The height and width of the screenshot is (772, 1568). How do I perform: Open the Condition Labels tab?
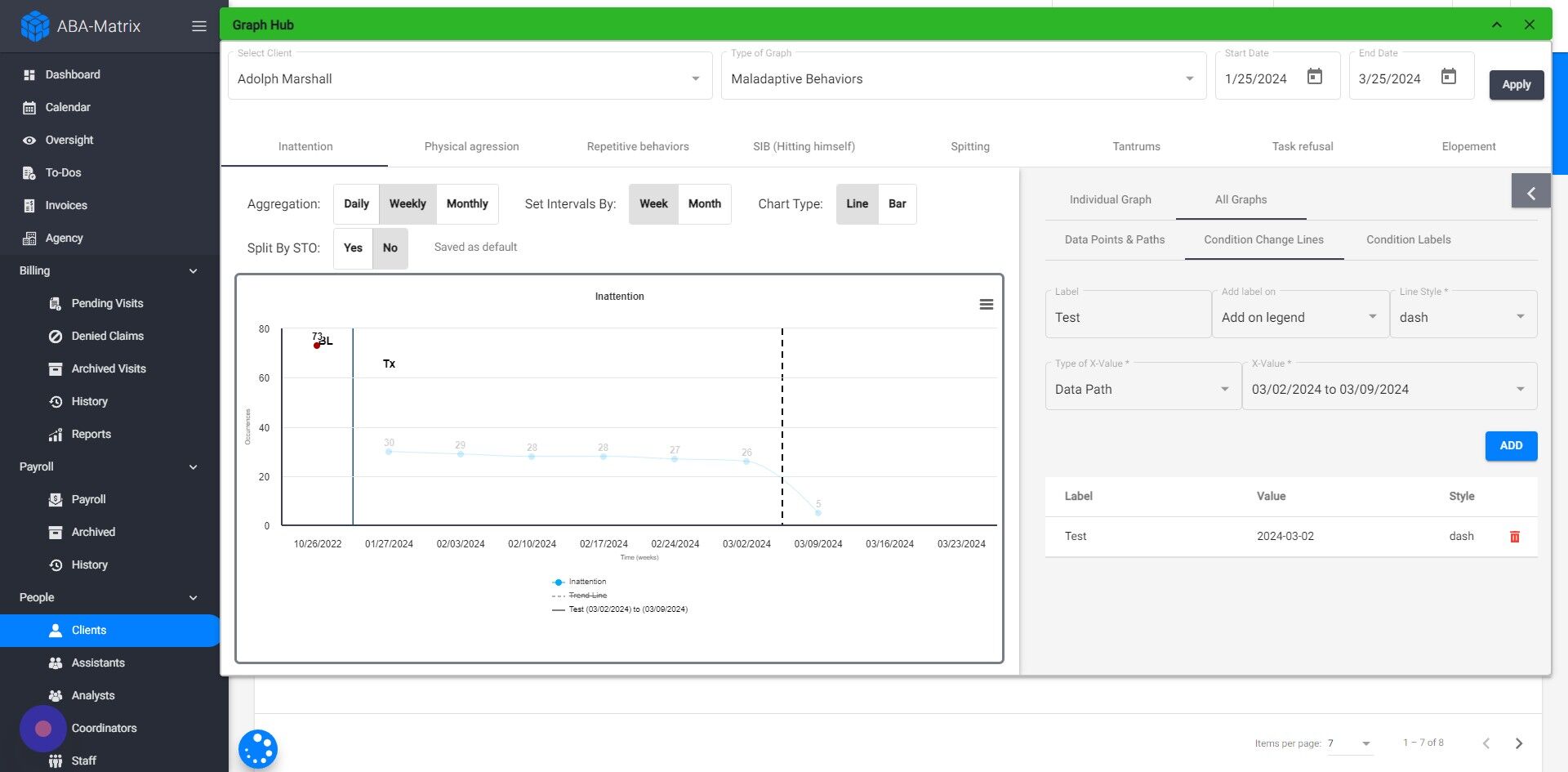click(x=1408, y=240)
